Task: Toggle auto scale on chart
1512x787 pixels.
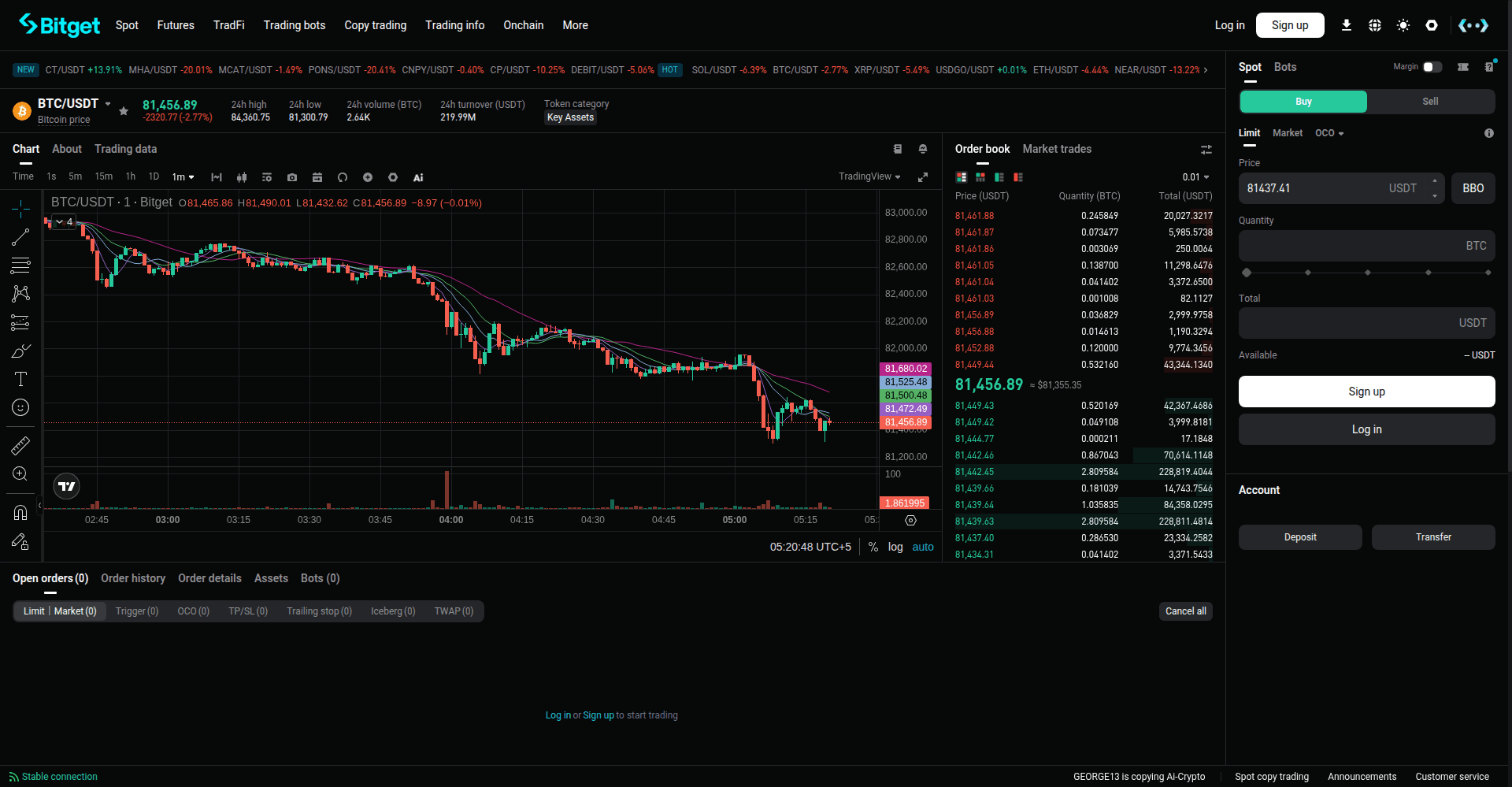Action: pyautogui.click(x=923, y=547)
